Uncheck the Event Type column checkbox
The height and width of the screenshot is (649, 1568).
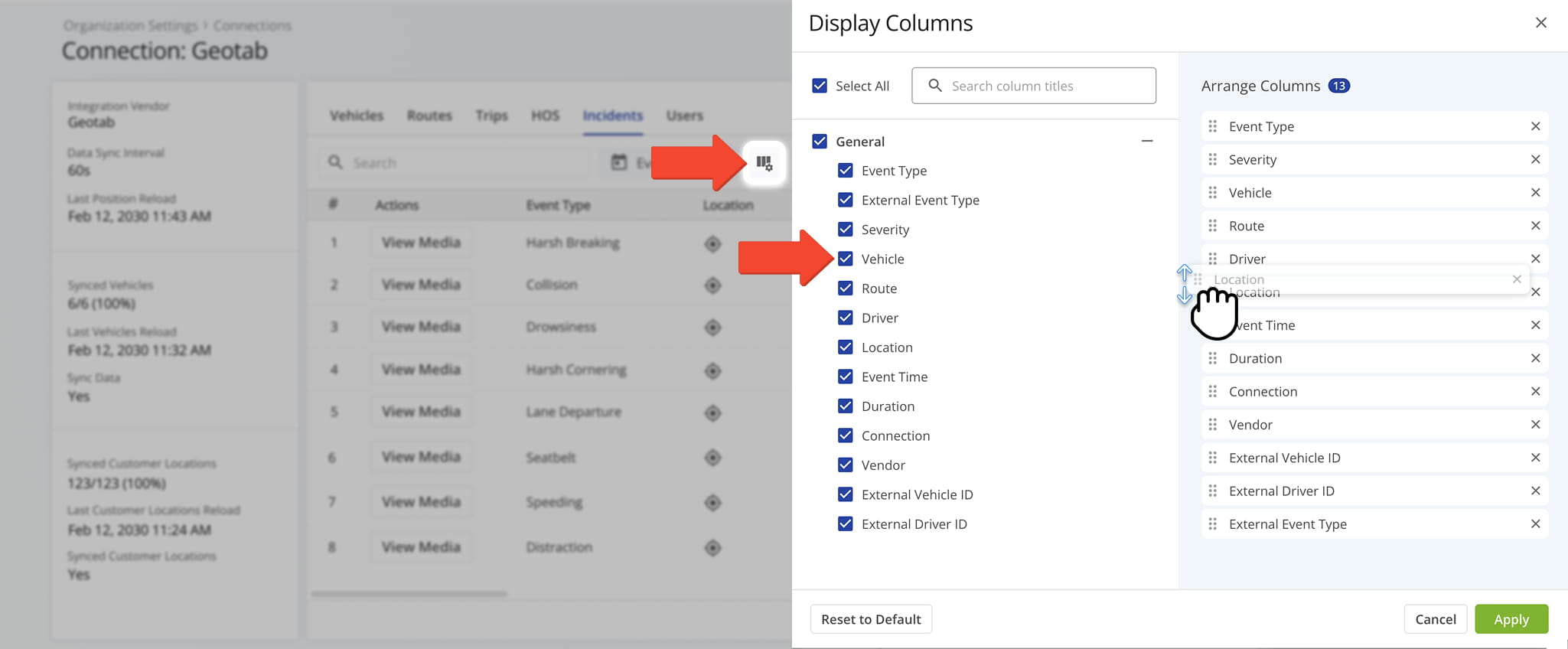846,171
